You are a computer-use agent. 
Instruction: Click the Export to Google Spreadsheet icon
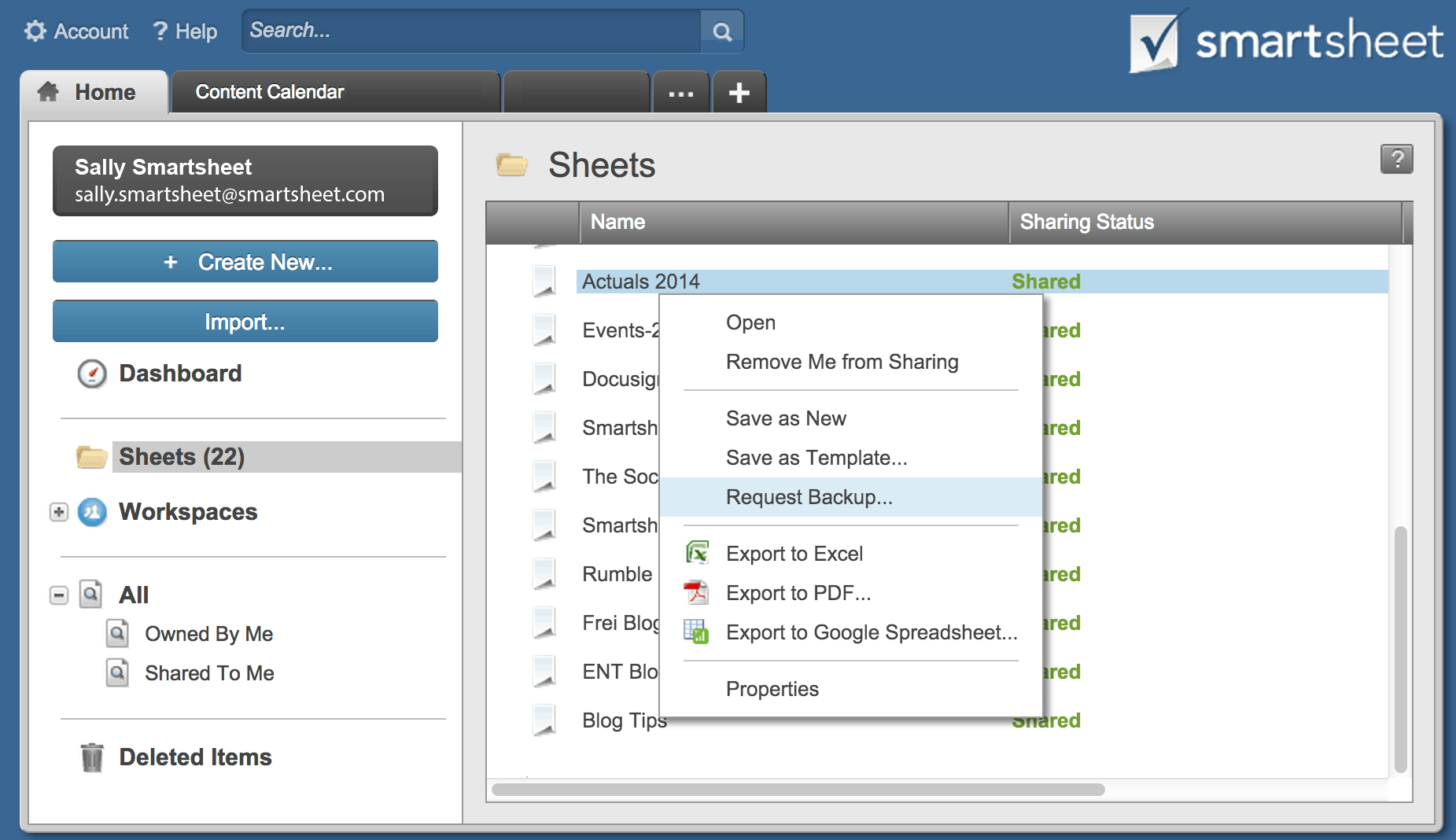pyautogui.click(x=699, y=632)
